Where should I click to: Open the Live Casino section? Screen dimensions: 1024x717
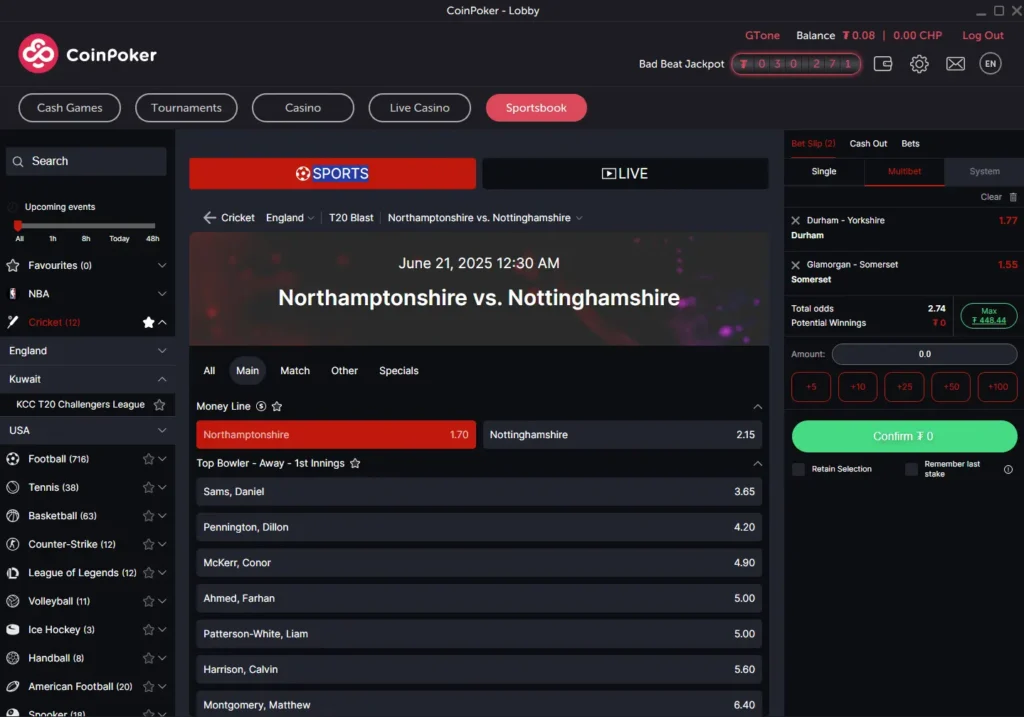coord(419,108)
